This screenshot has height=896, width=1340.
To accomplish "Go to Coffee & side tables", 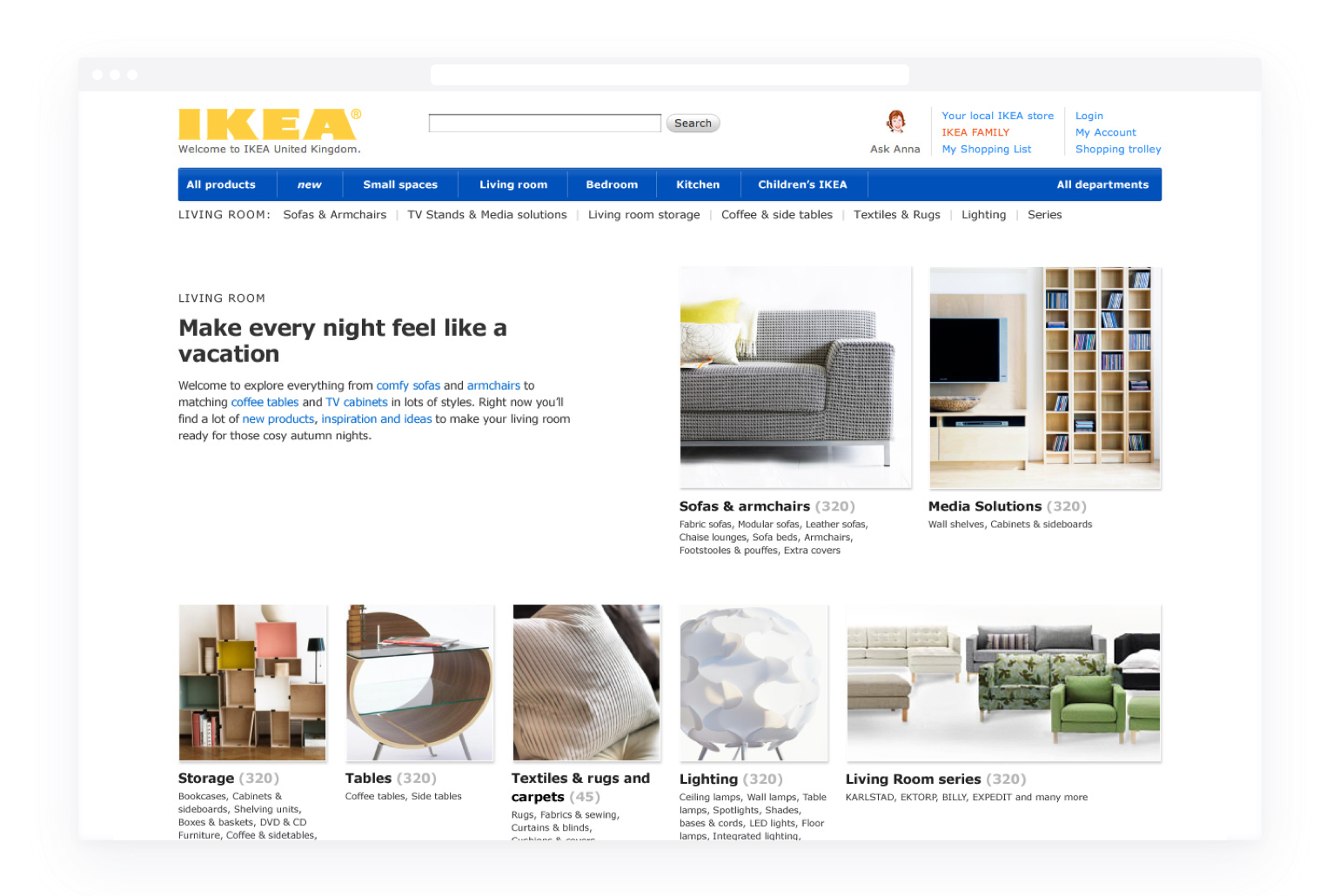I will pyautogui.click(x=776, y=215).
